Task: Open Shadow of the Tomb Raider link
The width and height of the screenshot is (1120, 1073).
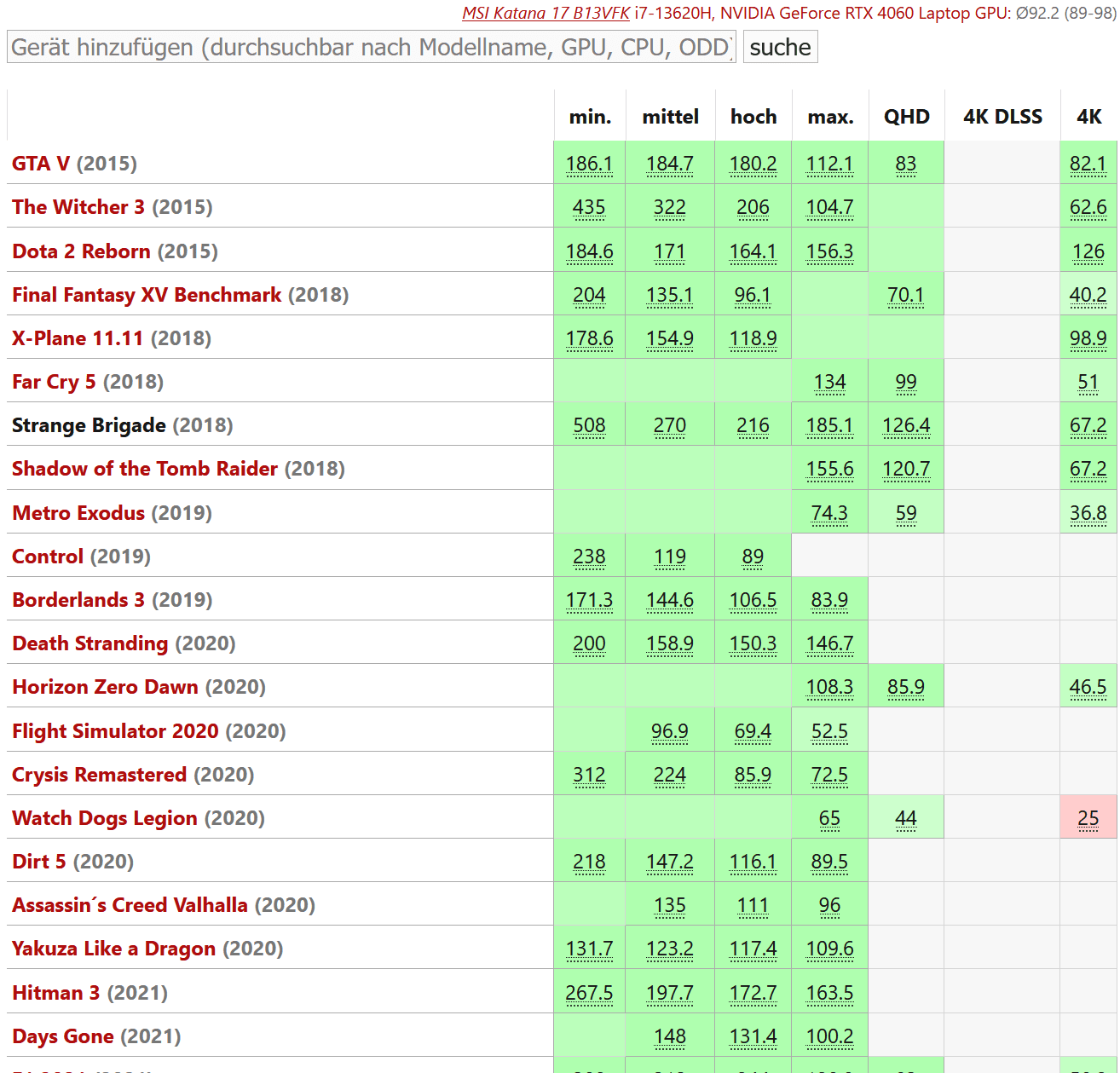Action: point(145,469)
